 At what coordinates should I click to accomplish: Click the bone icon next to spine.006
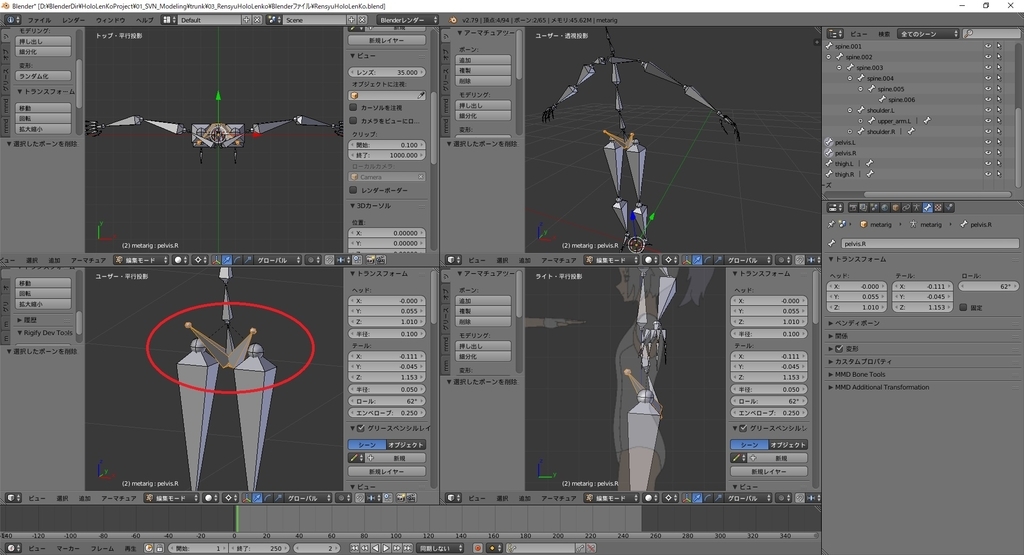pos(882,100)
